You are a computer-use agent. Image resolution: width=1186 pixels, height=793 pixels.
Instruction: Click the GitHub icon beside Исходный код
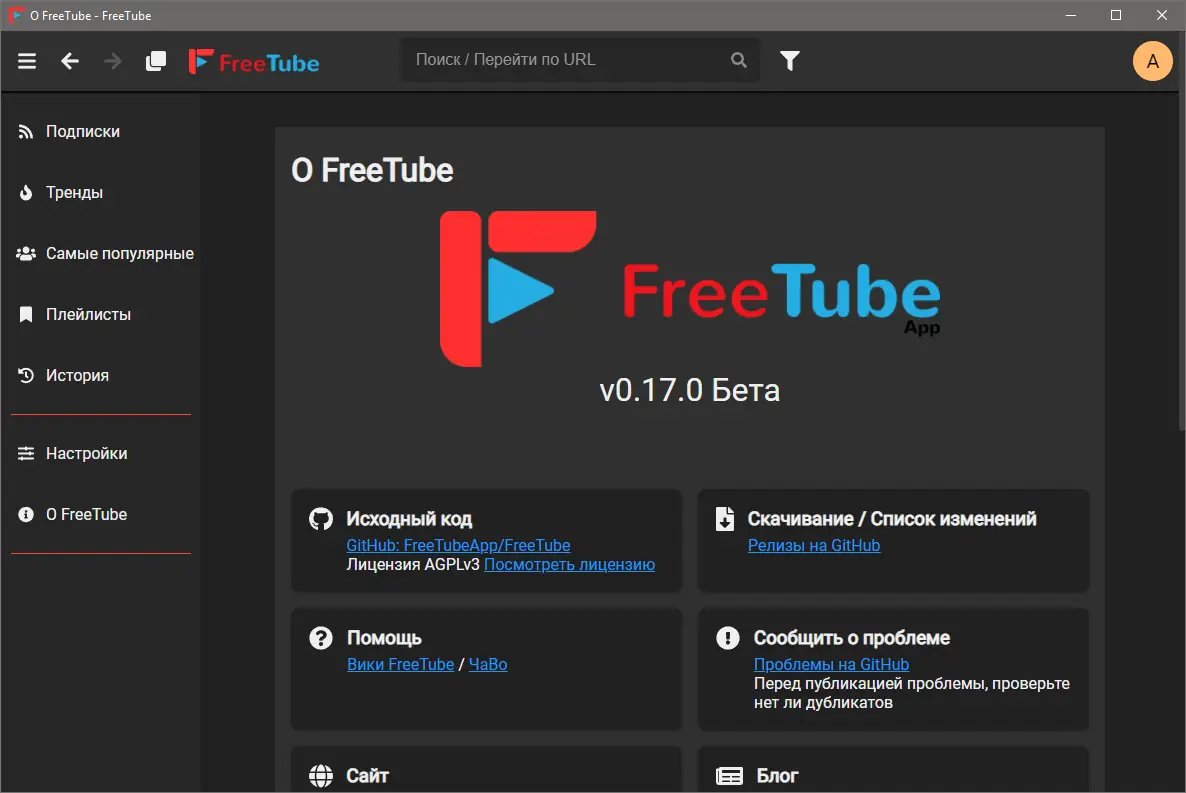tap(321, 519)
